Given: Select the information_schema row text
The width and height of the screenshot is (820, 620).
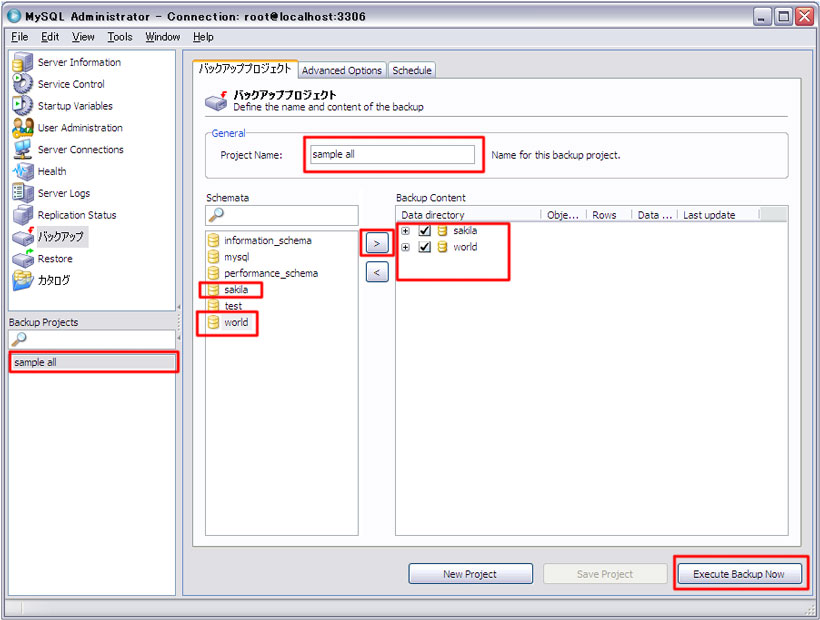Looking at the screenshot, I should pos(268,240).
